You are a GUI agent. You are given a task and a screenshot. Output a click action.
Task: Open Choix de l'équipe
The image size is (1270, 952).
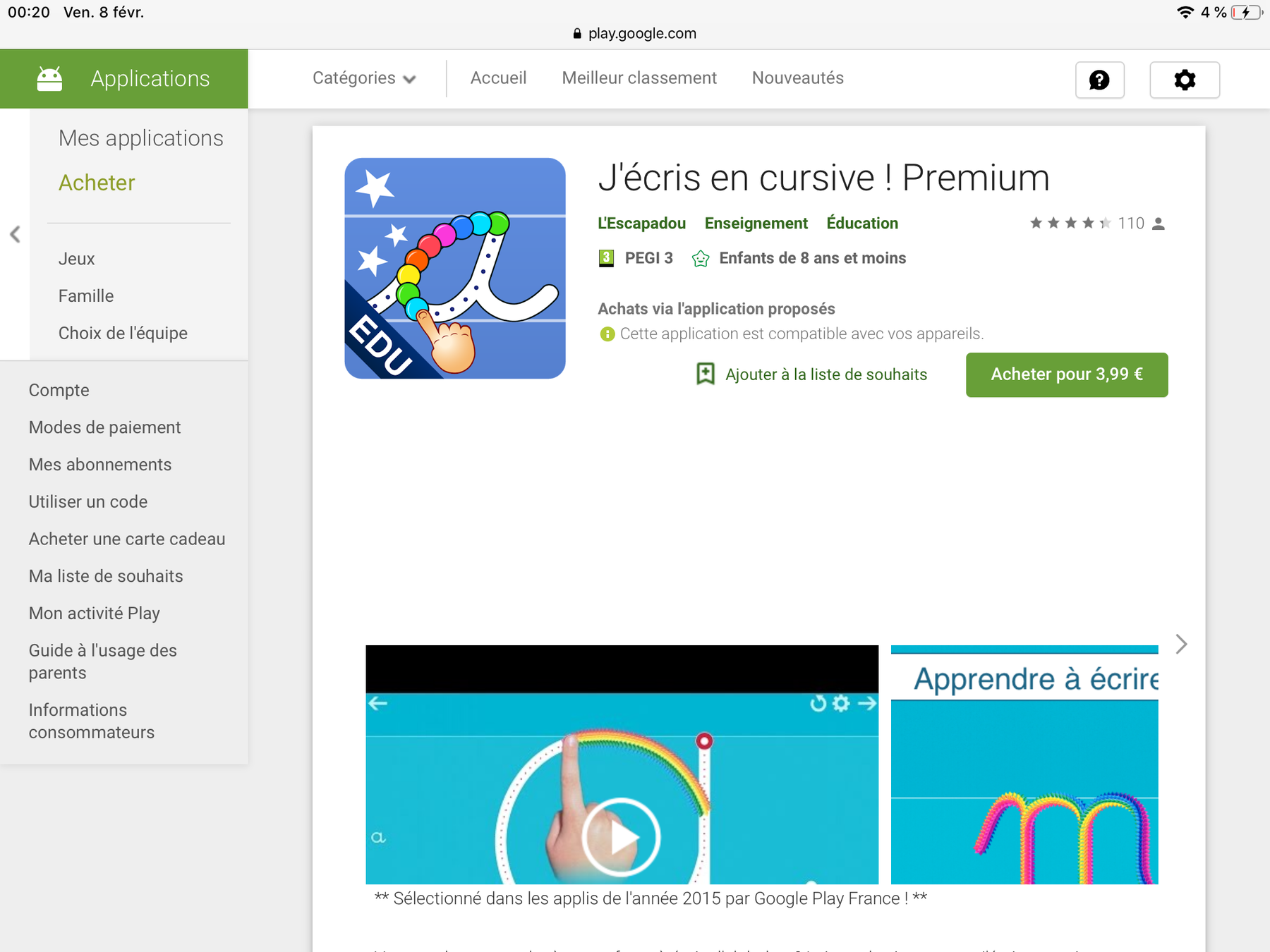click(x=123, y=334)
